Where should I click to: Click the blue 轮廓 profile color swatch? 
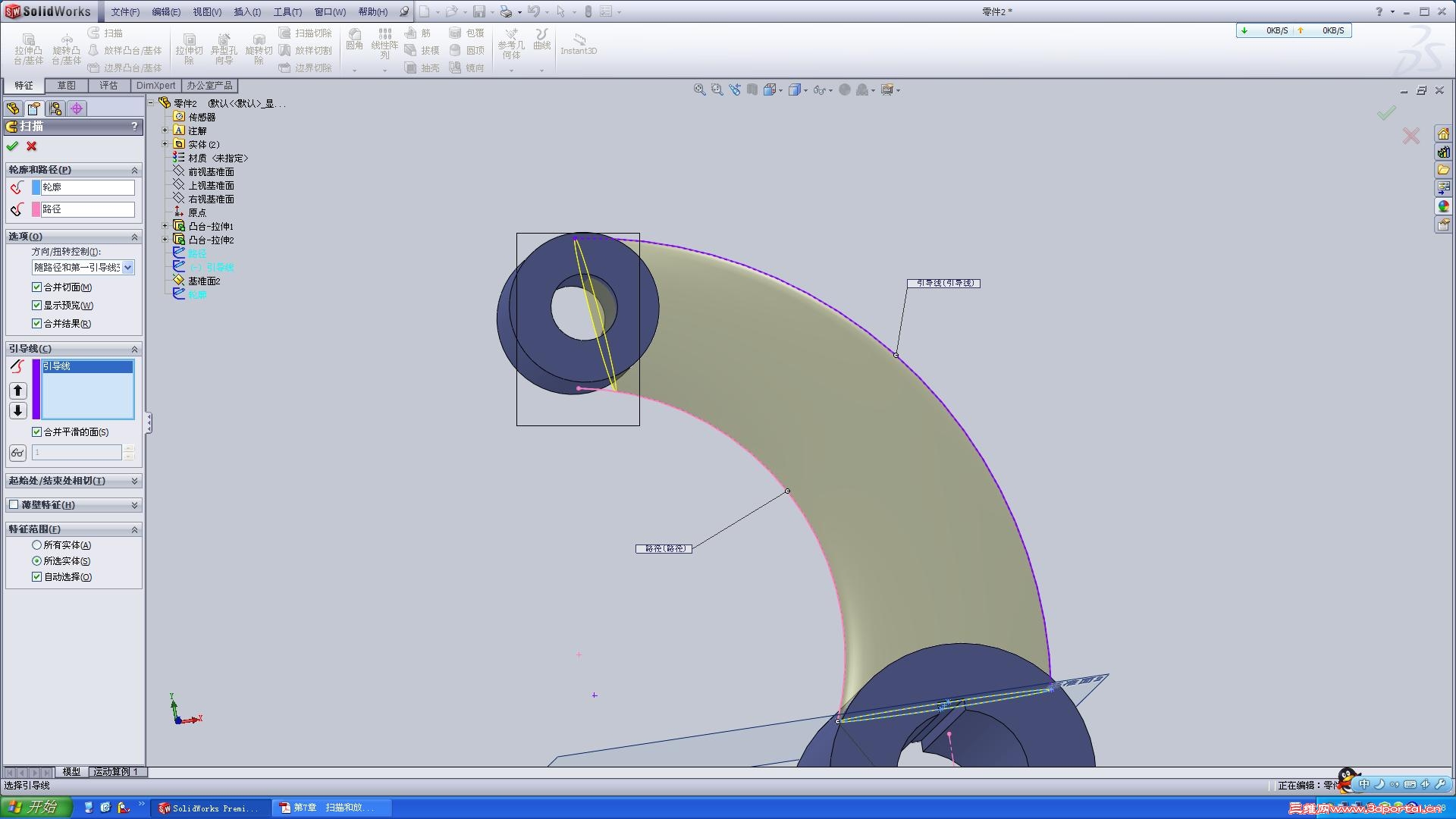36,187
